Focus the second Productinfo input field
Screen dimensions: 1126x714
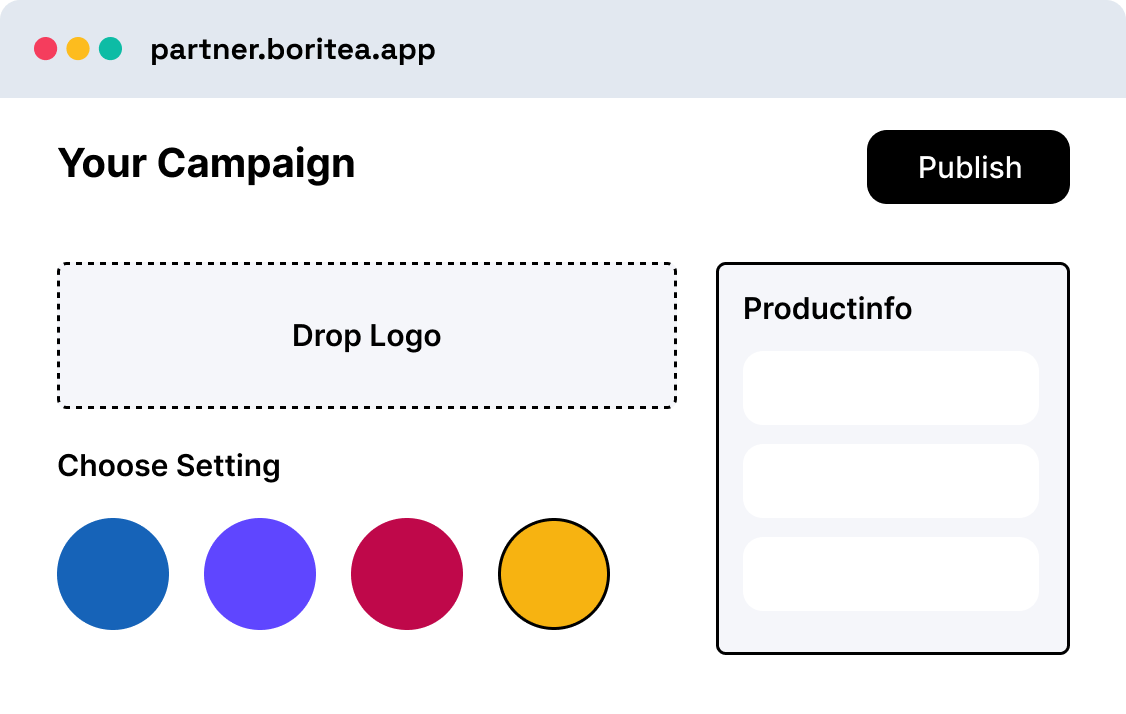(x=890, y=481)
